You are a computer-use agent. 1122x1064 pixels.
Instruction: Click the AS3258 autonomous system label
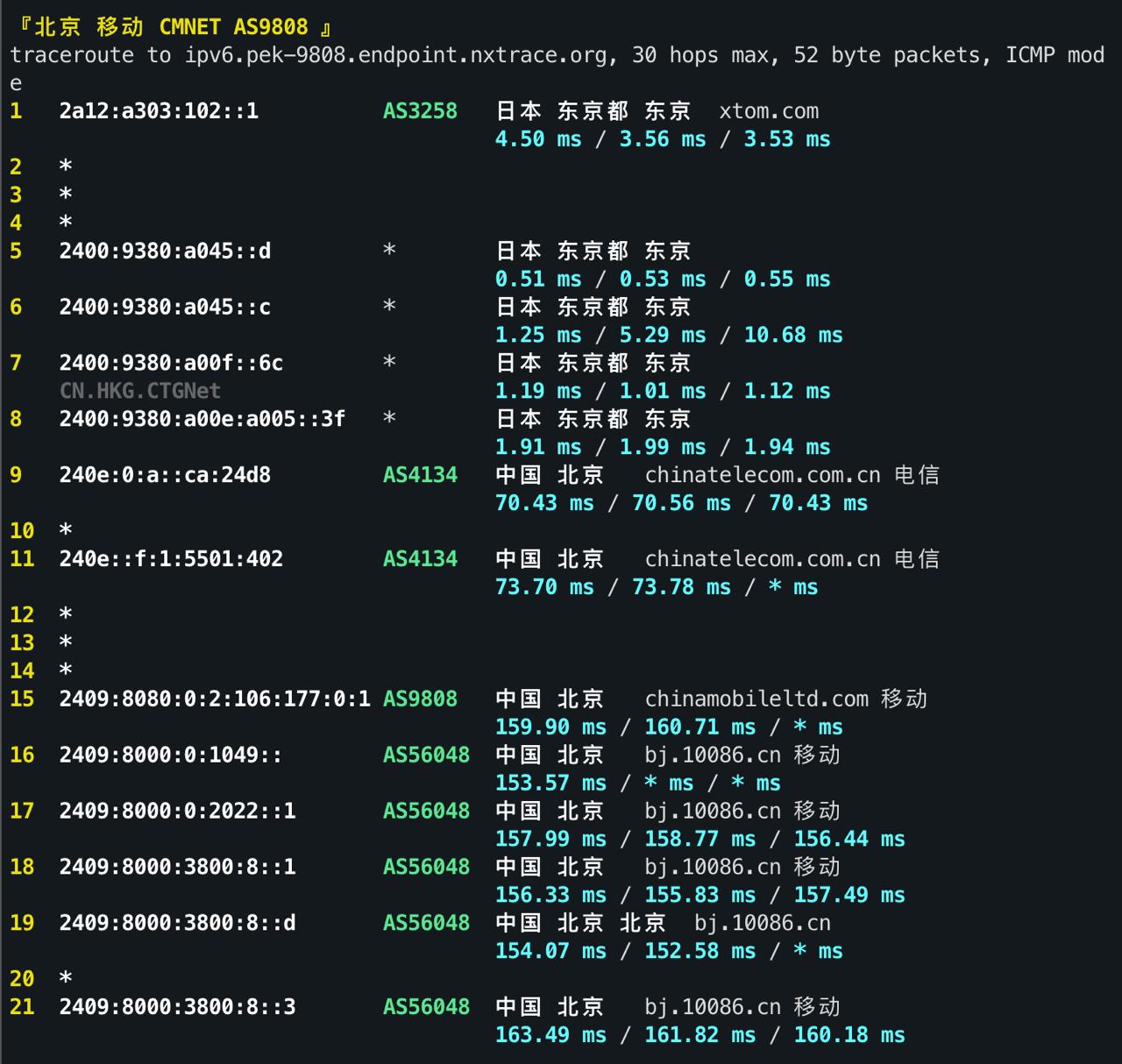(419, 110)
